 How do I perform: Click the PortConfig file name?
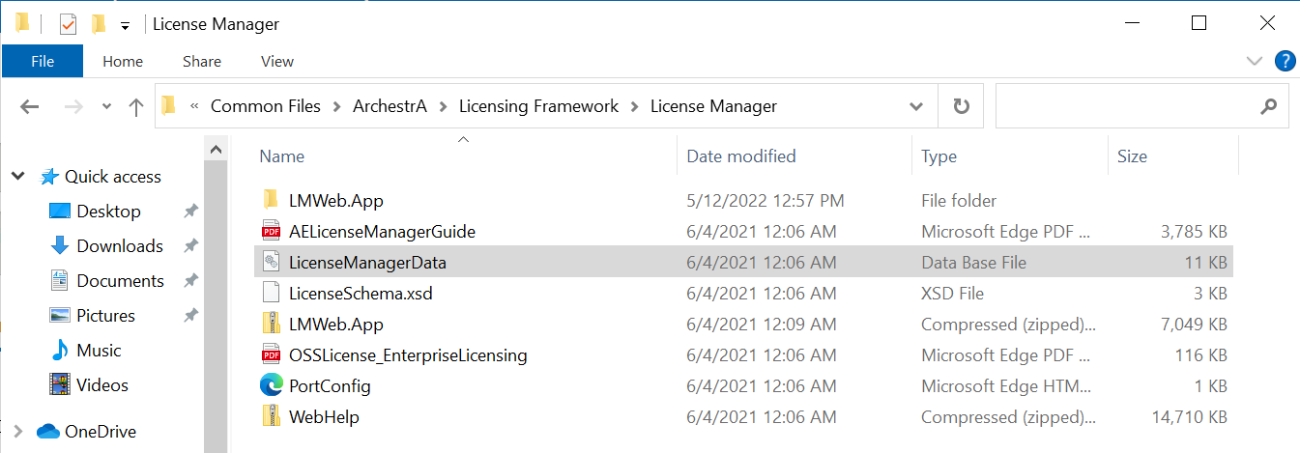[x=329, y=386]
